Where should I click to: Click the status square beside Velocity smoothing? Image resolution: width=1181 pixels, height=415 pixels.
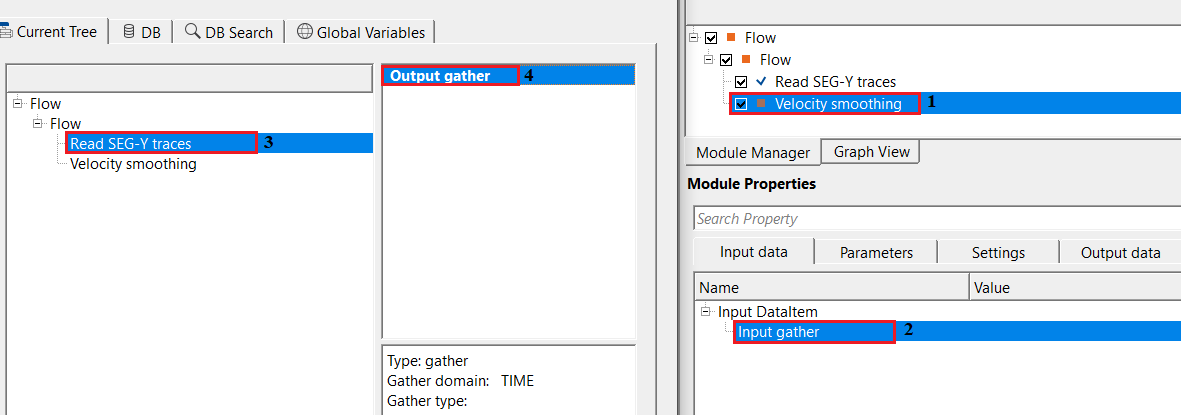click(761, 103)
